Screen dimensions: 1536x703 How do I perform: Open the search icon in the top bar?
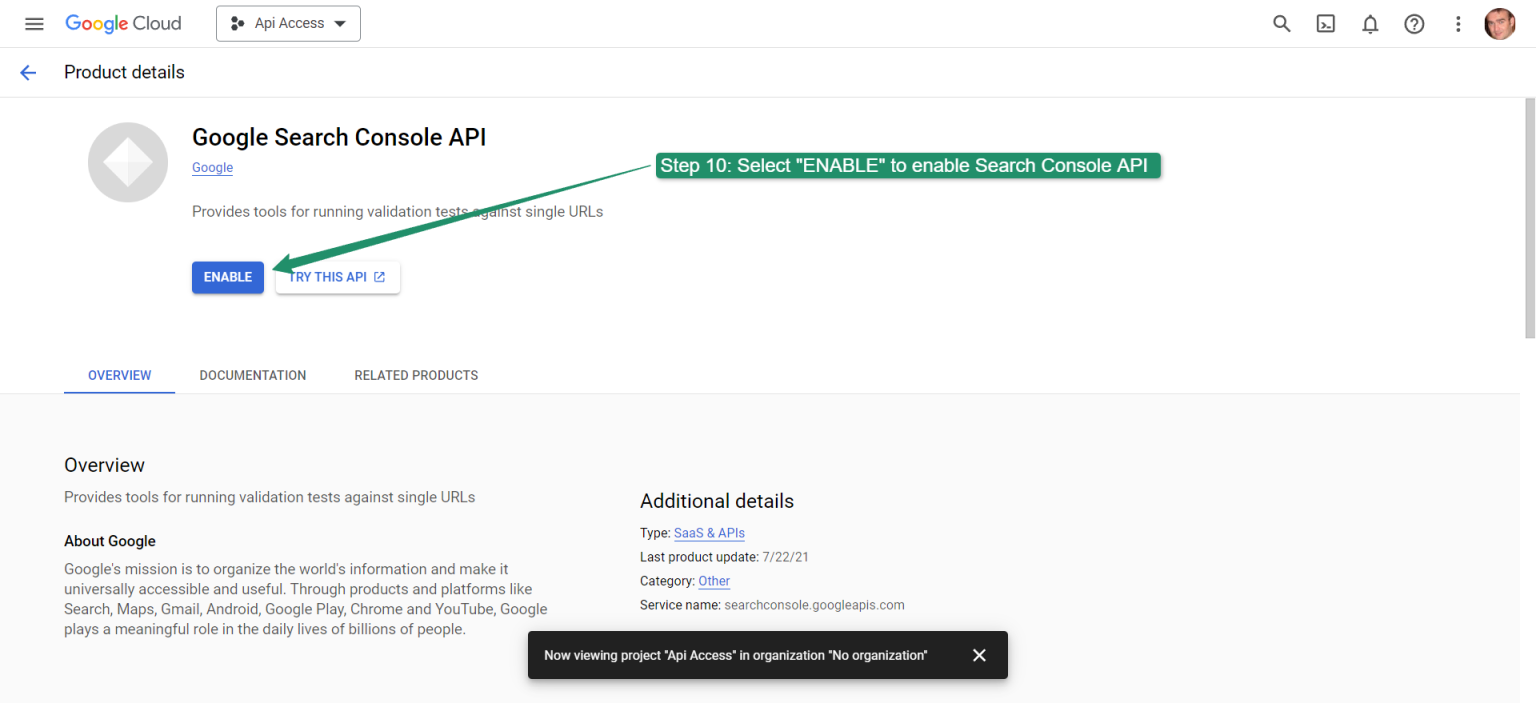pos(1282,23)
